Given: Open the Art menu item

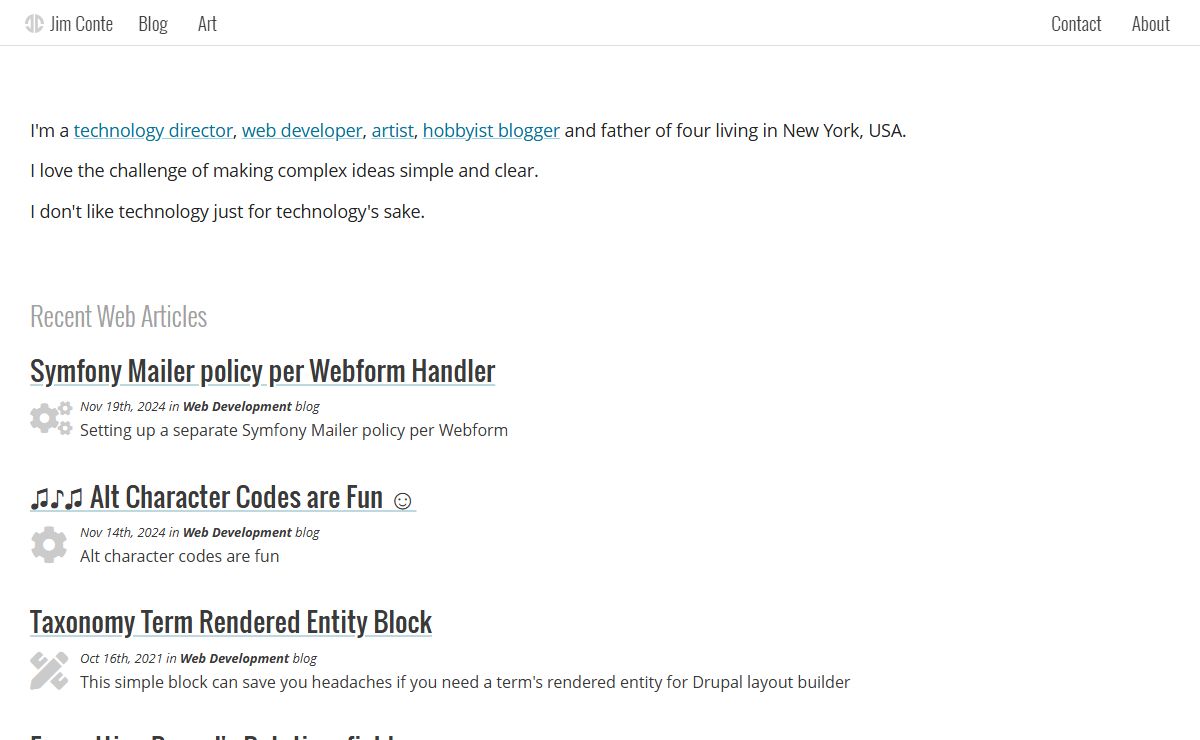Looking at the screenshot, I should coord(207,23).
